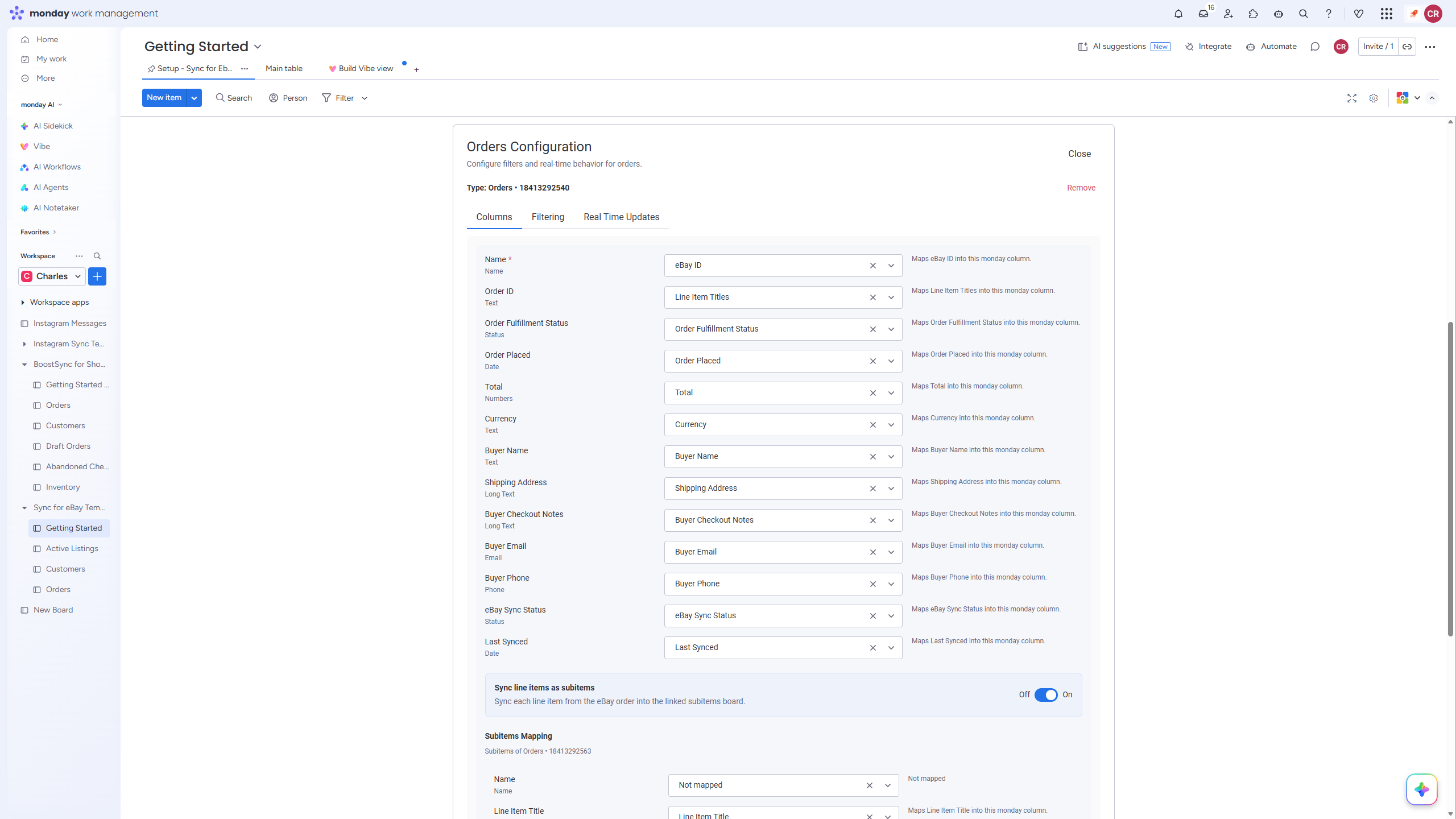Open the inbox with 16 updates

(1203, 14)
